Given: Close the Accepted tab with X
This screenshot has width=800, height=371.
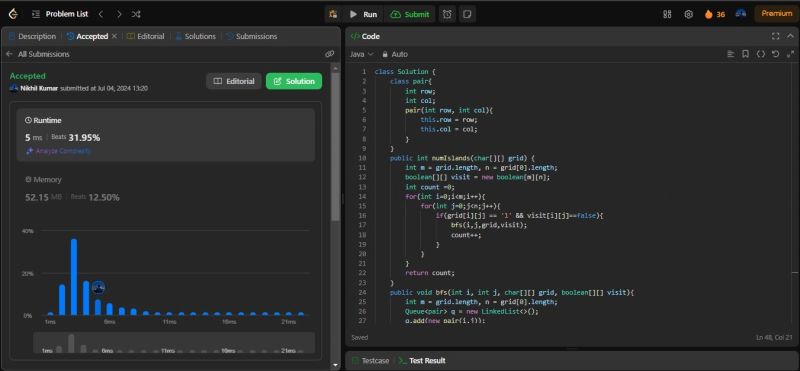Looking at the screenshot, I should [114, 36].
